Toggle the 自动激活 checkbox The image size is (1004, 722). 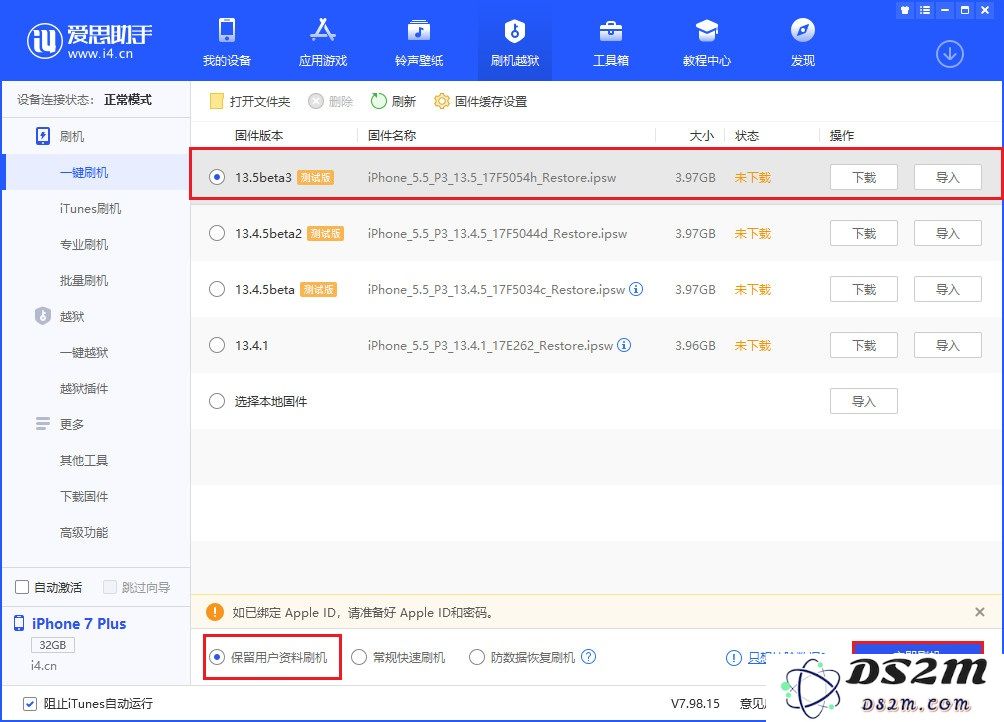coord(22,587)
